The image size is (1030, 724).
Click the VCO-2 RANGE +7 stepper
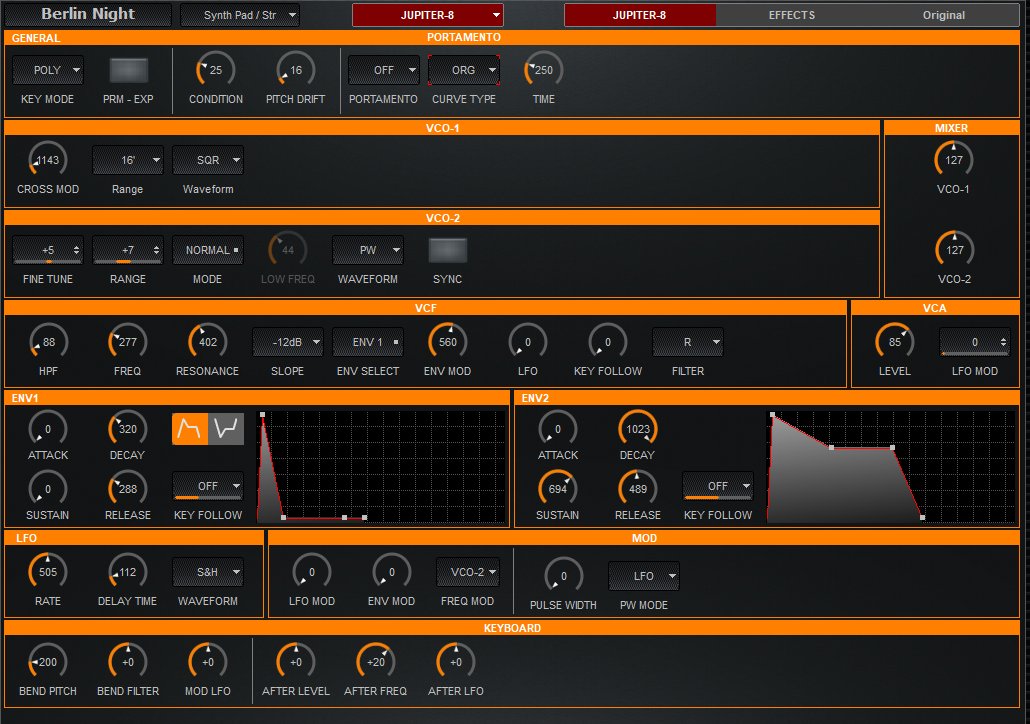click(x=128, y=250)
